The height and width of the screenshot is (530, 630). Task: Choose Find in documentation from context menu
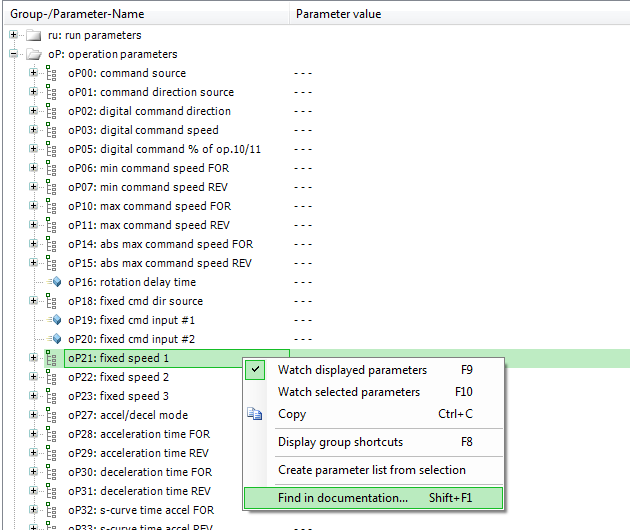[342, 498]
